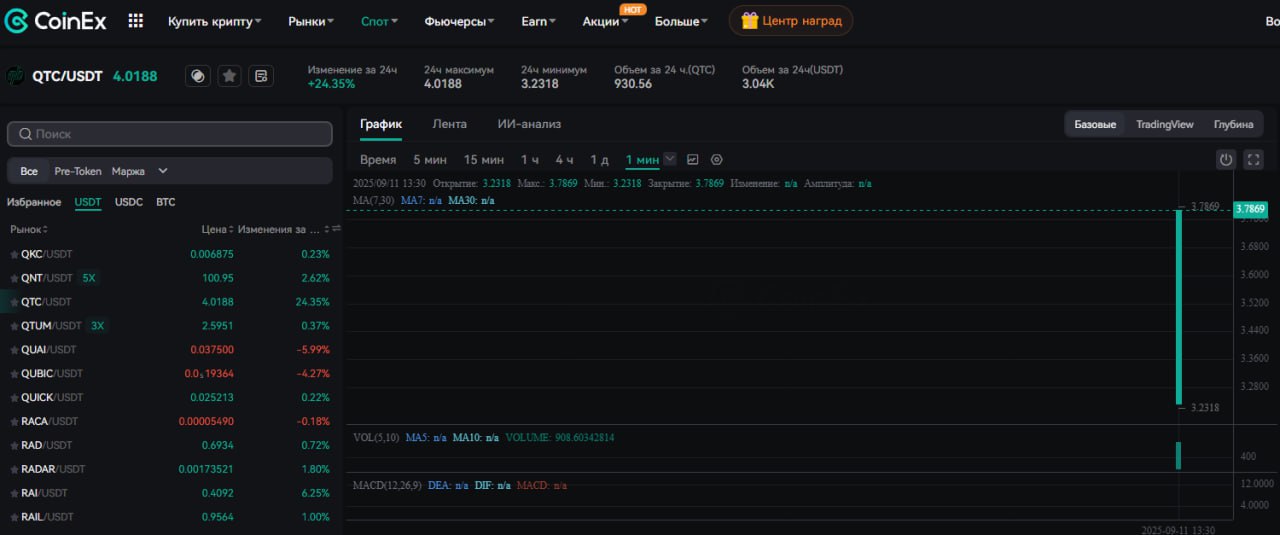This screenshot has height=535, width=1280.
Task: Star the QUICK/USDT market
Action: (x=14, y=398)
